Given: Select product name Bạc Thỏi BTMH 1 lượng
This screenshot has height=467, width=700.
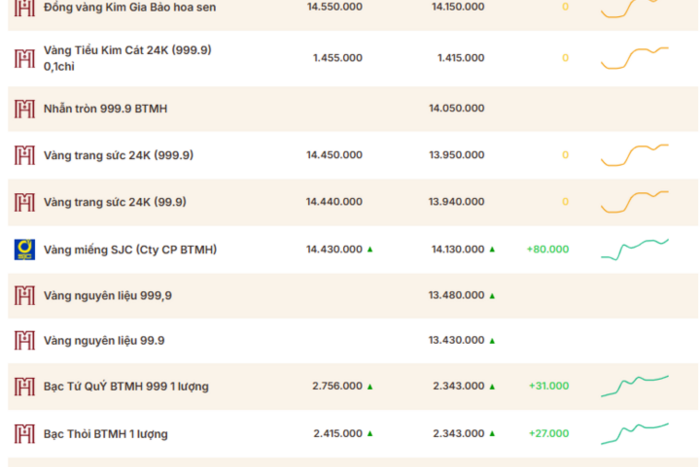Looking at the screenshot, I should point(105,434).
